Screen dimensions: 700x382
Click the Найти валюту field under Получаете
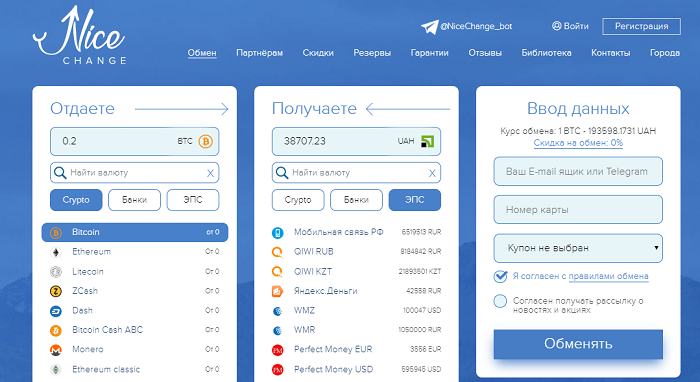point(356,173)
